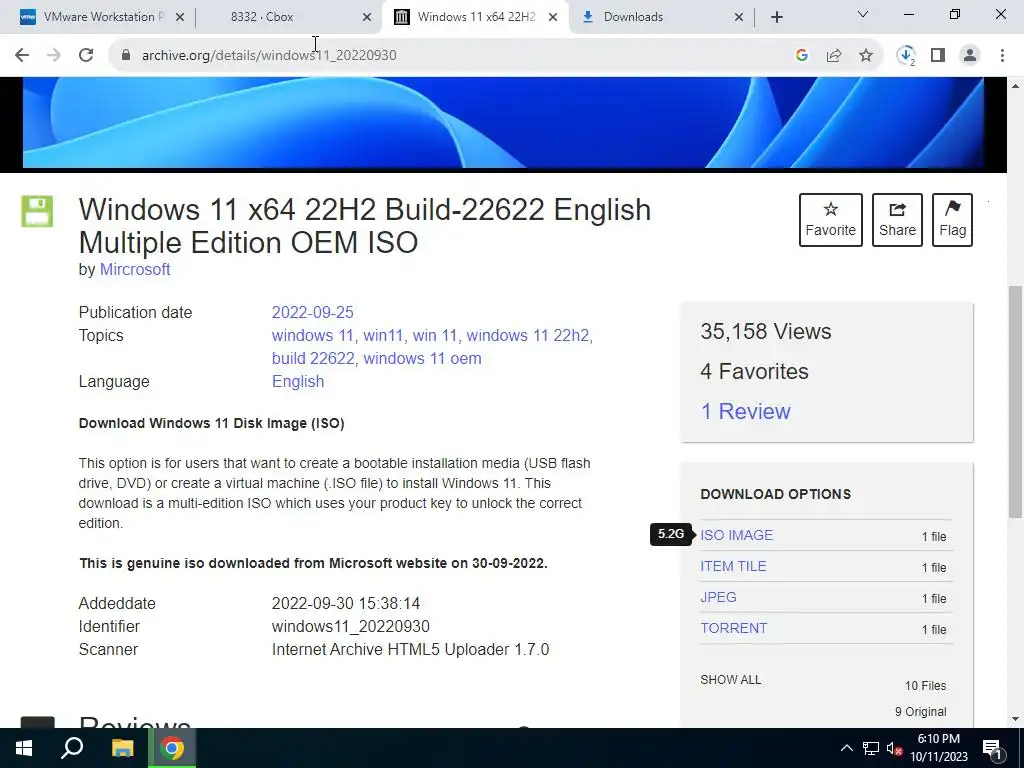1024x768 pixels.
Task: Open Chrome three-dot menu
Action: point(1002,56)
